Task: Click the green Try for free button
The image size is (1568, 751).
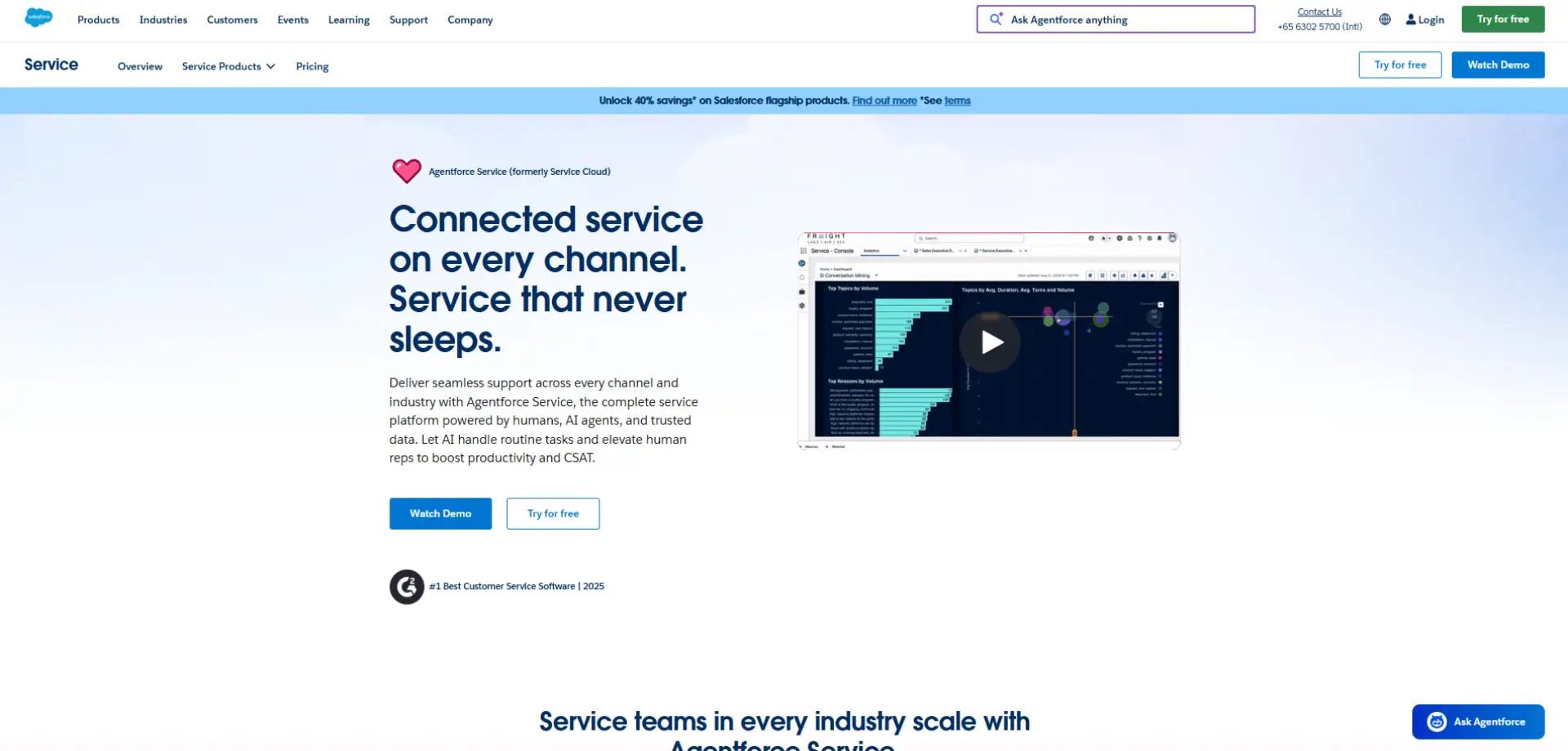Action: coord(1503,19)
